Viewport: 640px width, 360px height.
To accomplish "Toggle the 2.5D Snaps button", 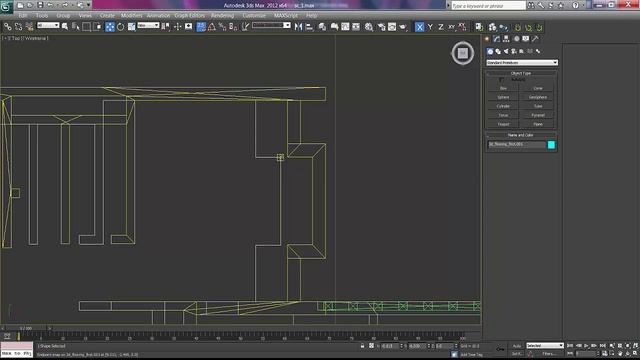I will click(x=201, y=27).
